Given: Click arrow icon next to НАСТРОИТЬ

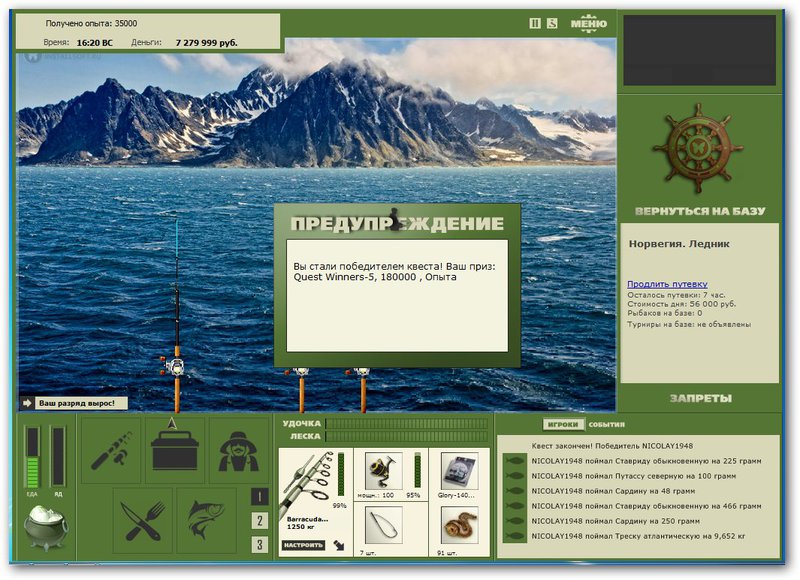Looking at the screenshot, I should click(339, 545).
